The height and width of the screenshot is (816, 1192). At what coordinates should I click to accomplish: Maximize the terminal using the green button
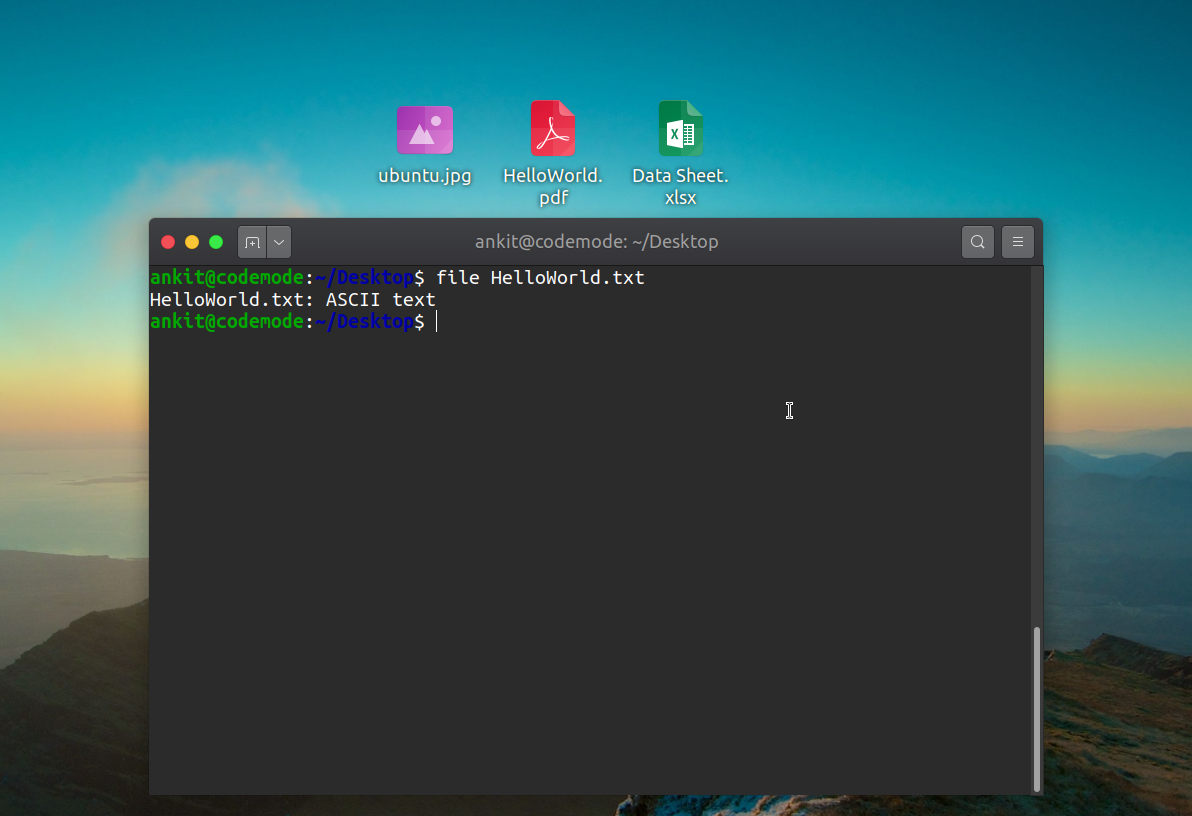tap(216, 242)
